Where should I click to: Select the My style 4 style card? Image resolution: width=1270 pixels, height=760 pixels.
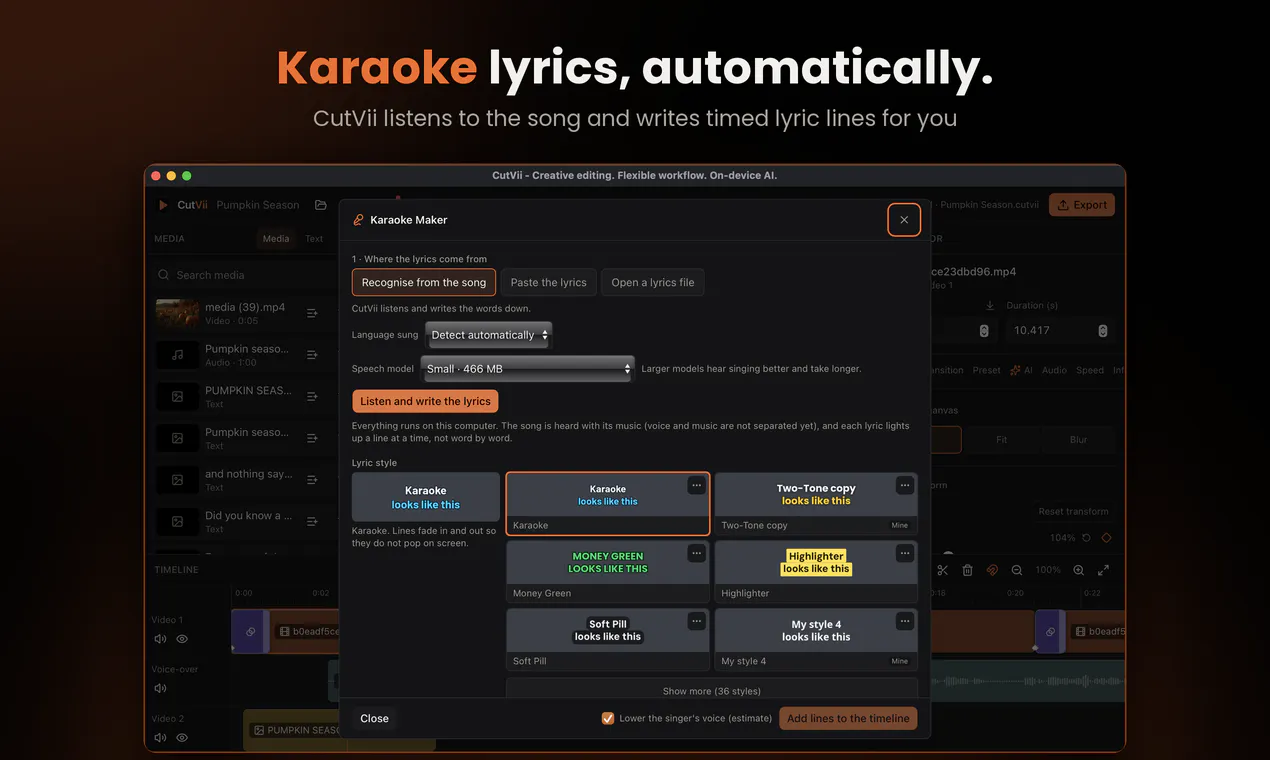(x=816, y=640)
